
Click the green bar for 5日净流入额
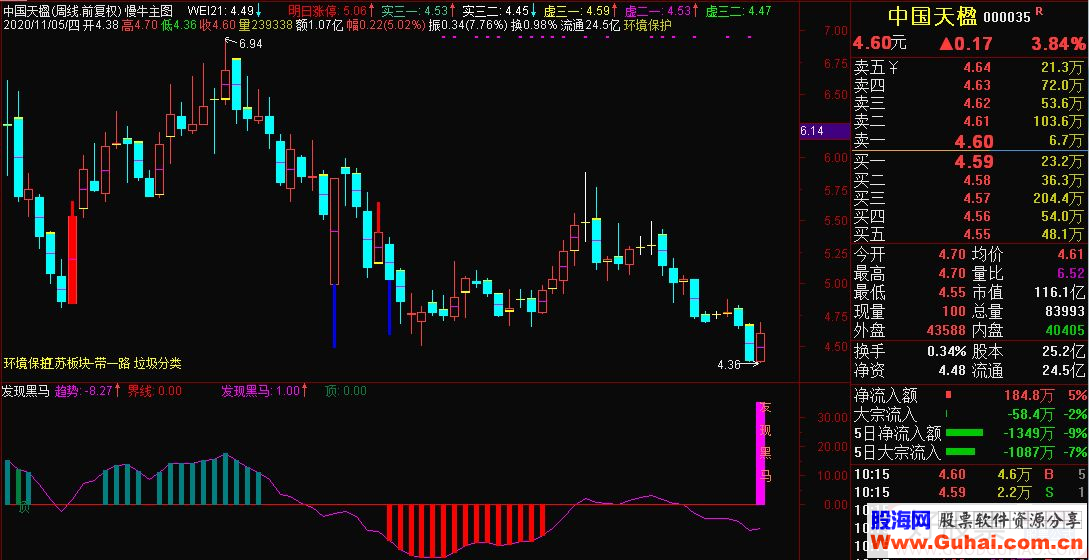[965, 433]
